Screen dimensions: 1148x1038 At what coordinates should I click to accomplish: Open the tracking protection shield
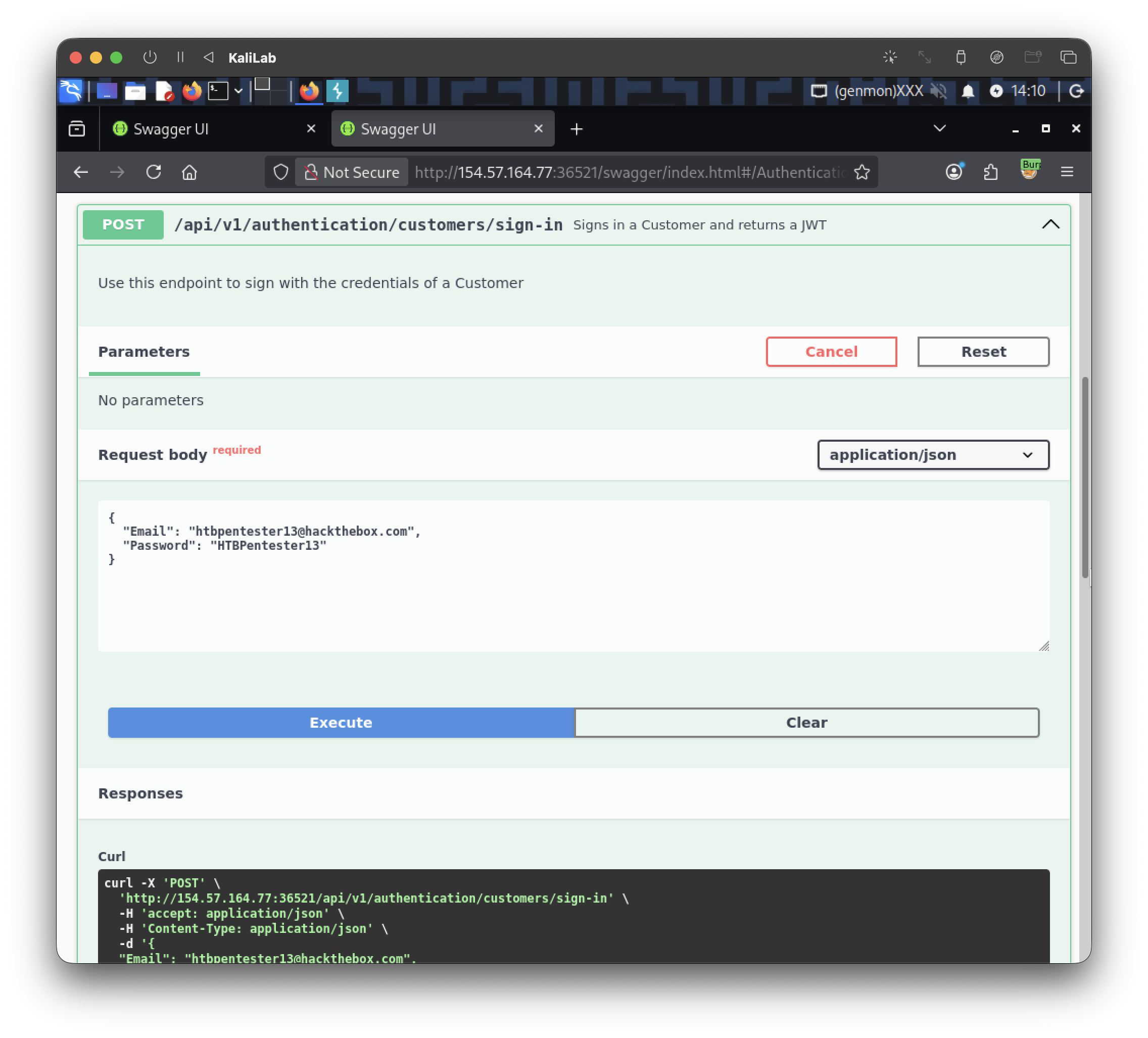(x=280, y=172)
